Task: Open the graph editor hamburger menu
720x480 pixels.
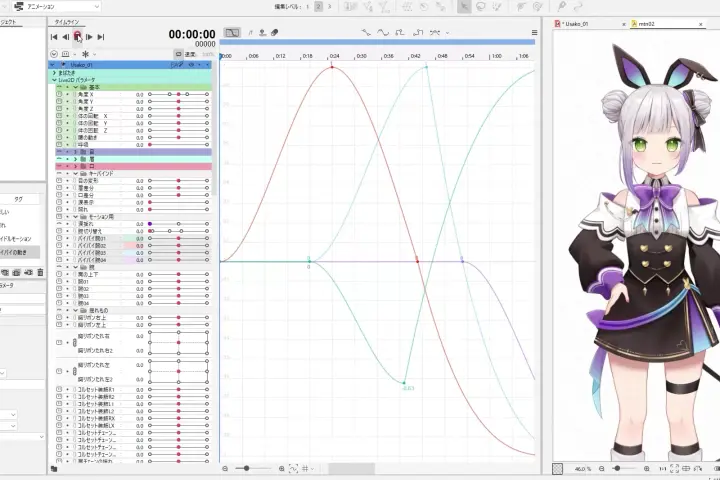Action: click(x=534, y=33)
